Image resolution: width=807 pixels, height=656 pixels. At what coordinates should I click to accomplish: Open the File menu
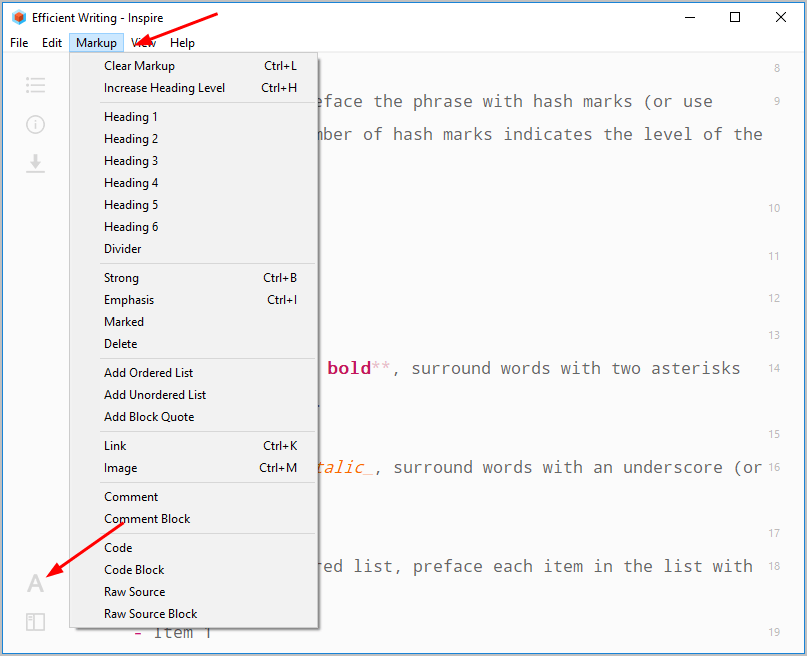pos(19,43)
